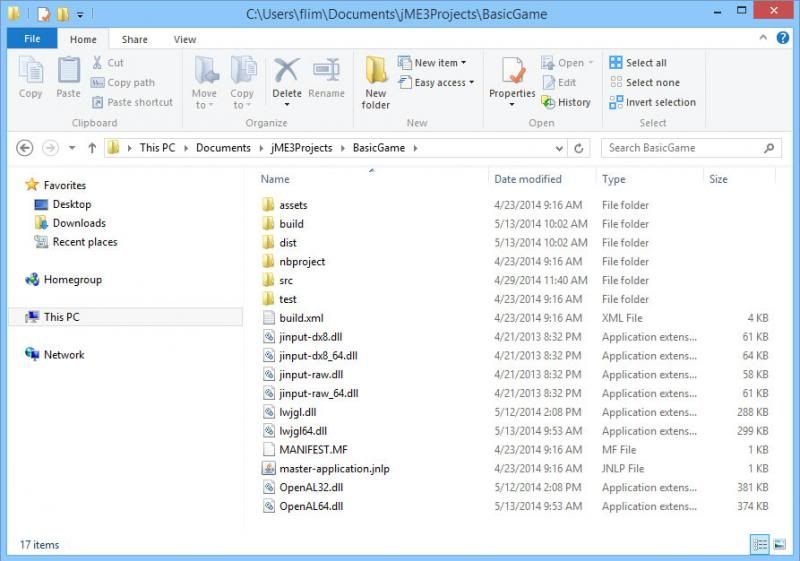This screenshot has height=561, width=800.
Task: Click the Delete X icon
Action: pyautogui.click(x=287, y=70)
